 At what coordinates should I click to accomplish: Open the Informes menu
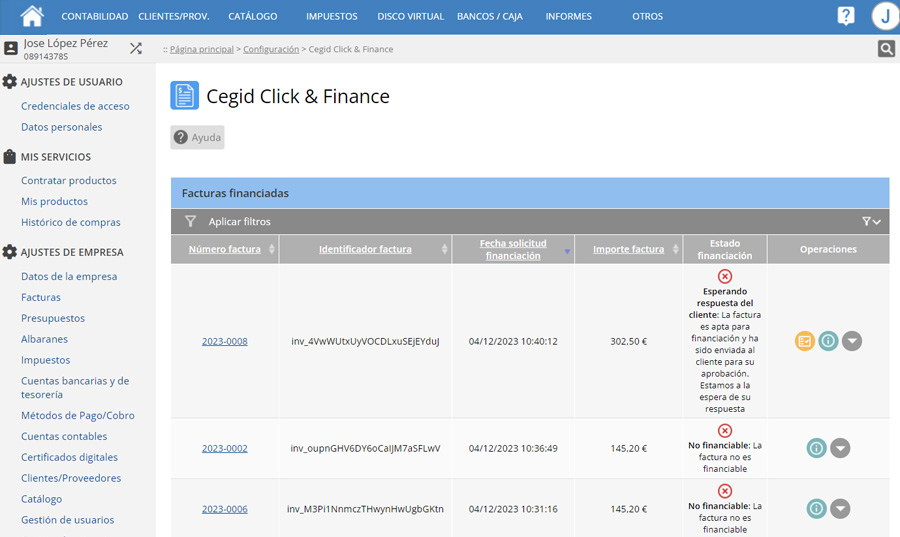coord(568,17)
